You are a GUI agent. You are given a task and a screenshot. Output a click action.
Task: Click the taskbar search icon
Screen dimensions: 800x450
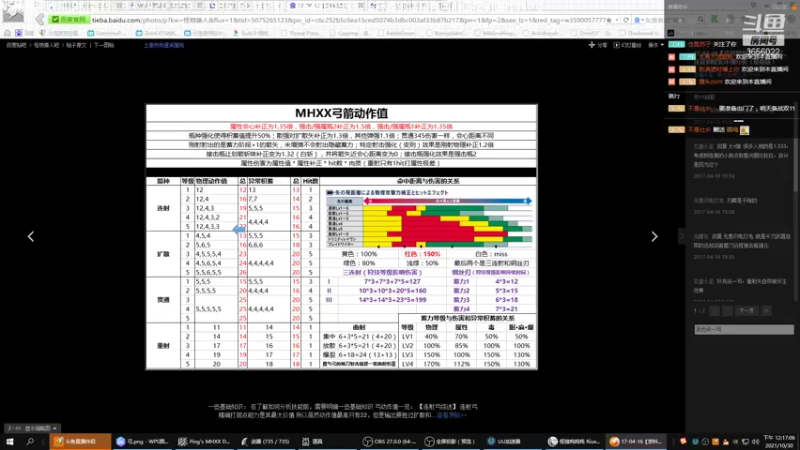pos(30,441)
